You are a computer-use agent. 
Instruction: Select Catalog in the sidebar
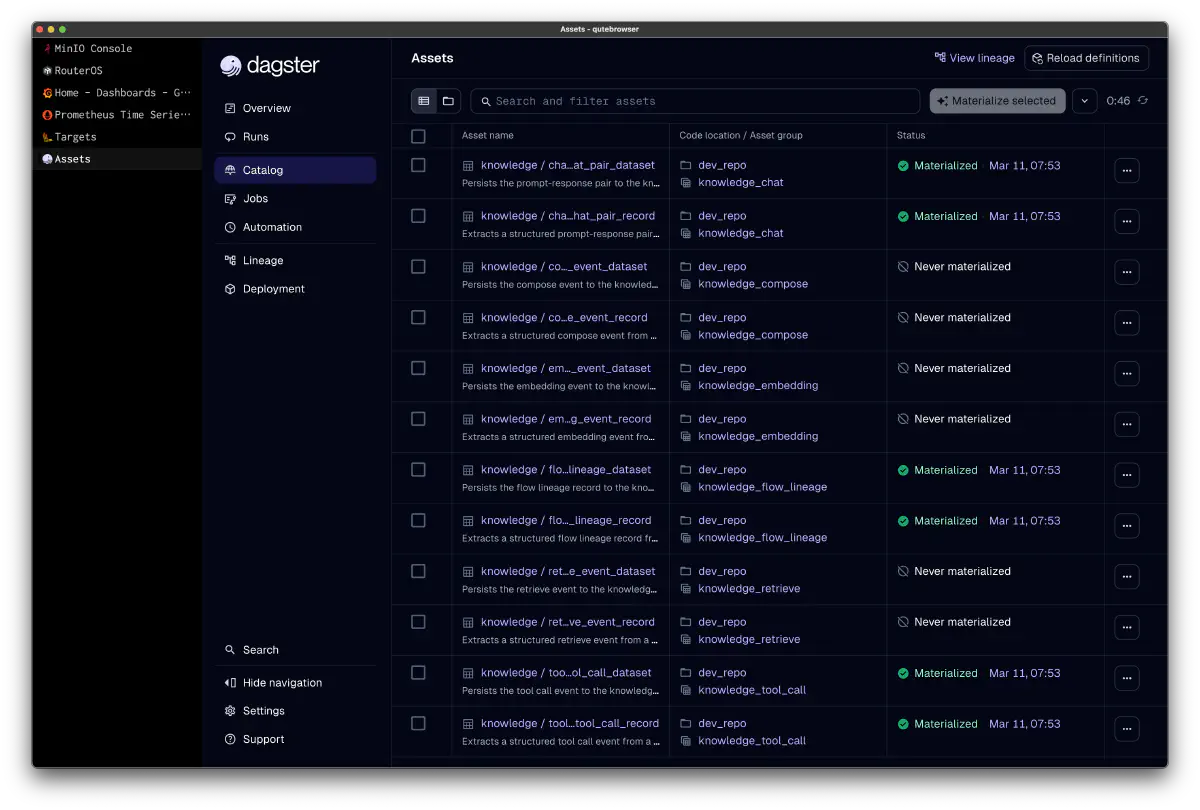295,170
